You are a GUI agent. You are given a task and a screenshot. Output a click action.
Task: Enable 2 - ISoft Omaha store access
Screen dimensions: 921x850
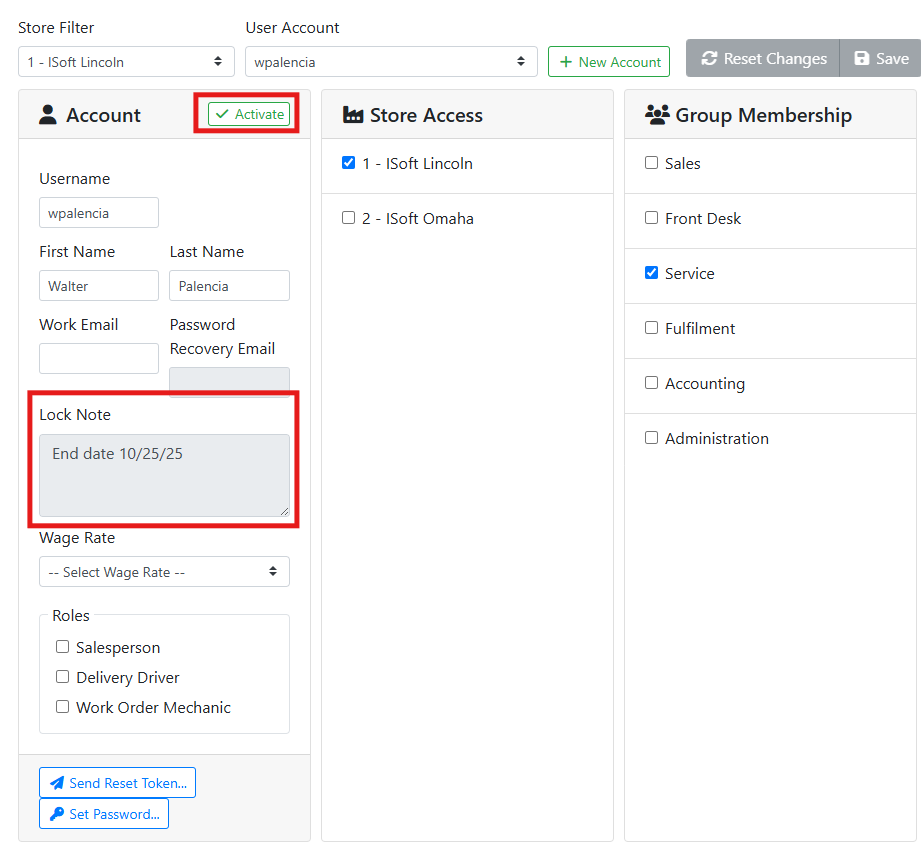click(x=349, y=218)
